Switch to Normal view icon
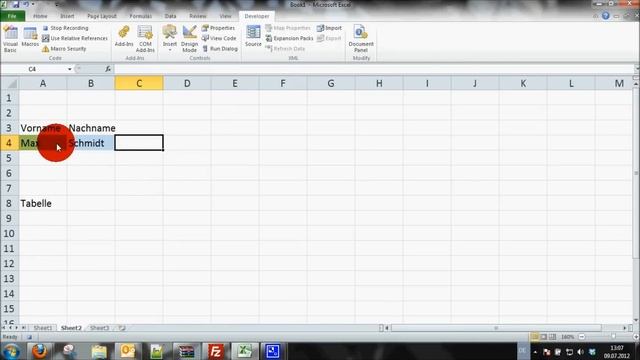The width and height of the screenshot is (640, 360). 534,337
